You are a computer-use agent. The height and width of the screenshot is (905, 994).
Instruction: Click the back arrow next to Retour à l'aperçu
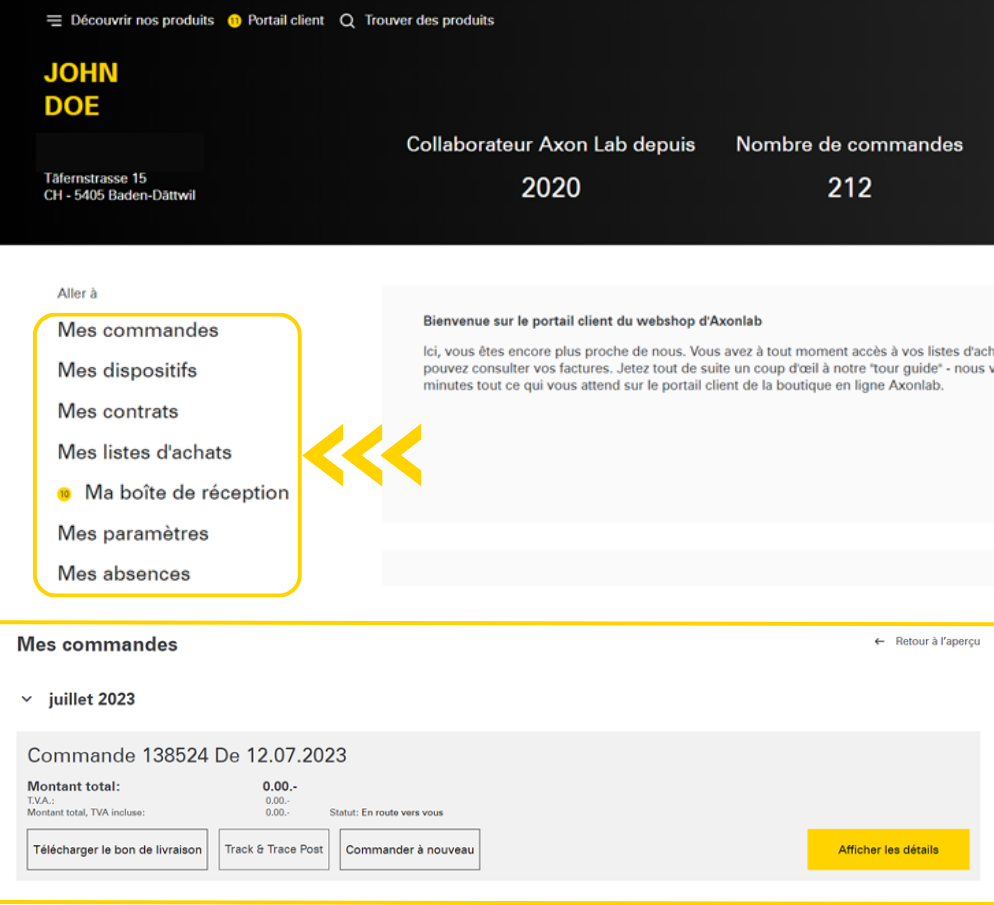click(879, 641)
